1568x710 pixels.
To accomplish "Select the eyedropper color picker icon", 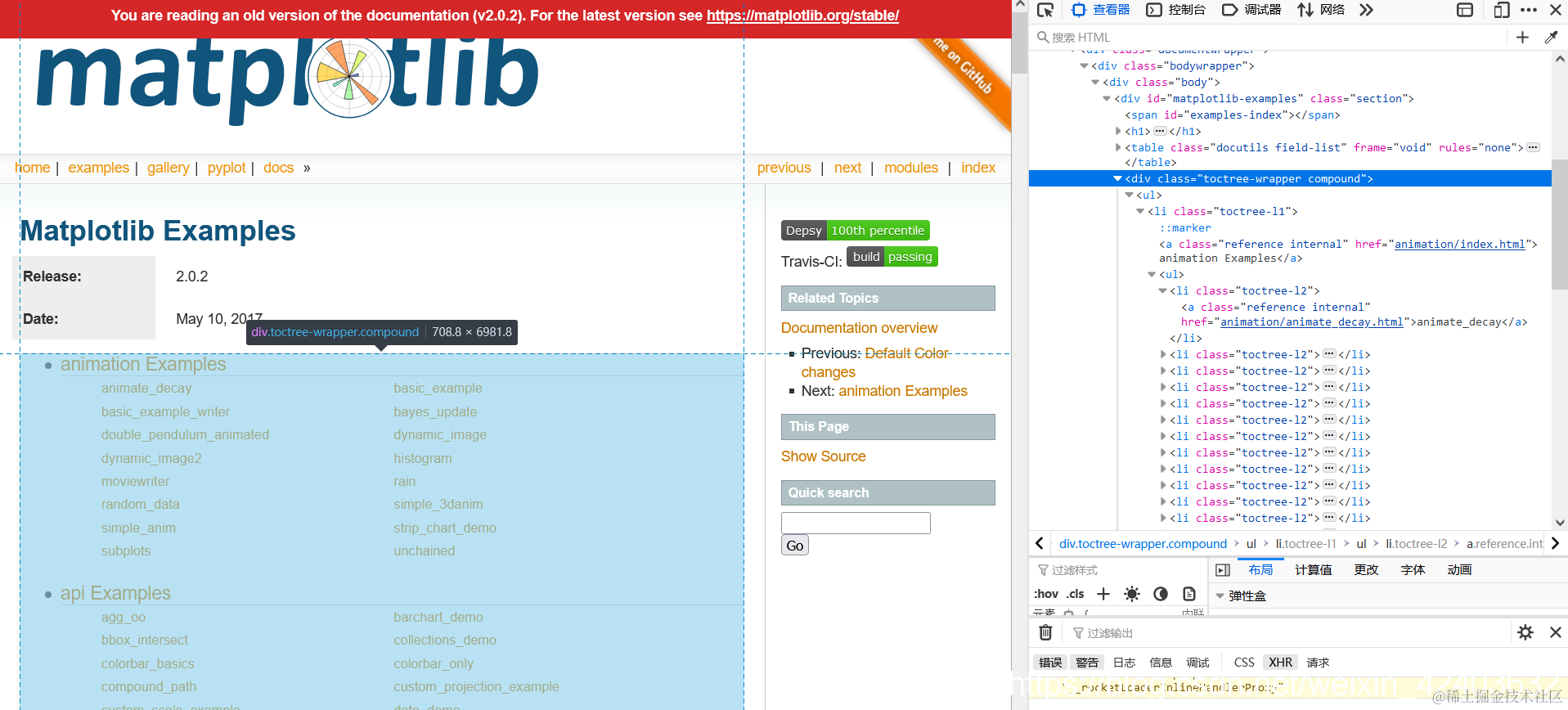I will pos(1551,37).
